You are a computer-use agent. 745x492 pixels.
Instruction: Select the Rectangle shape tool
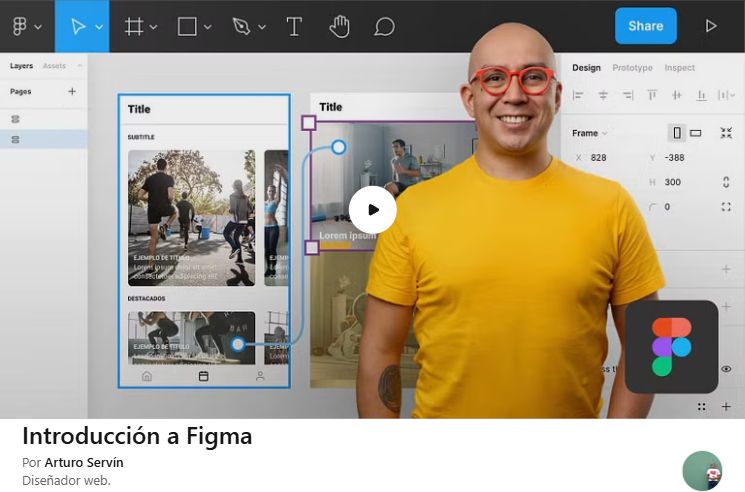tap(187, 27)
